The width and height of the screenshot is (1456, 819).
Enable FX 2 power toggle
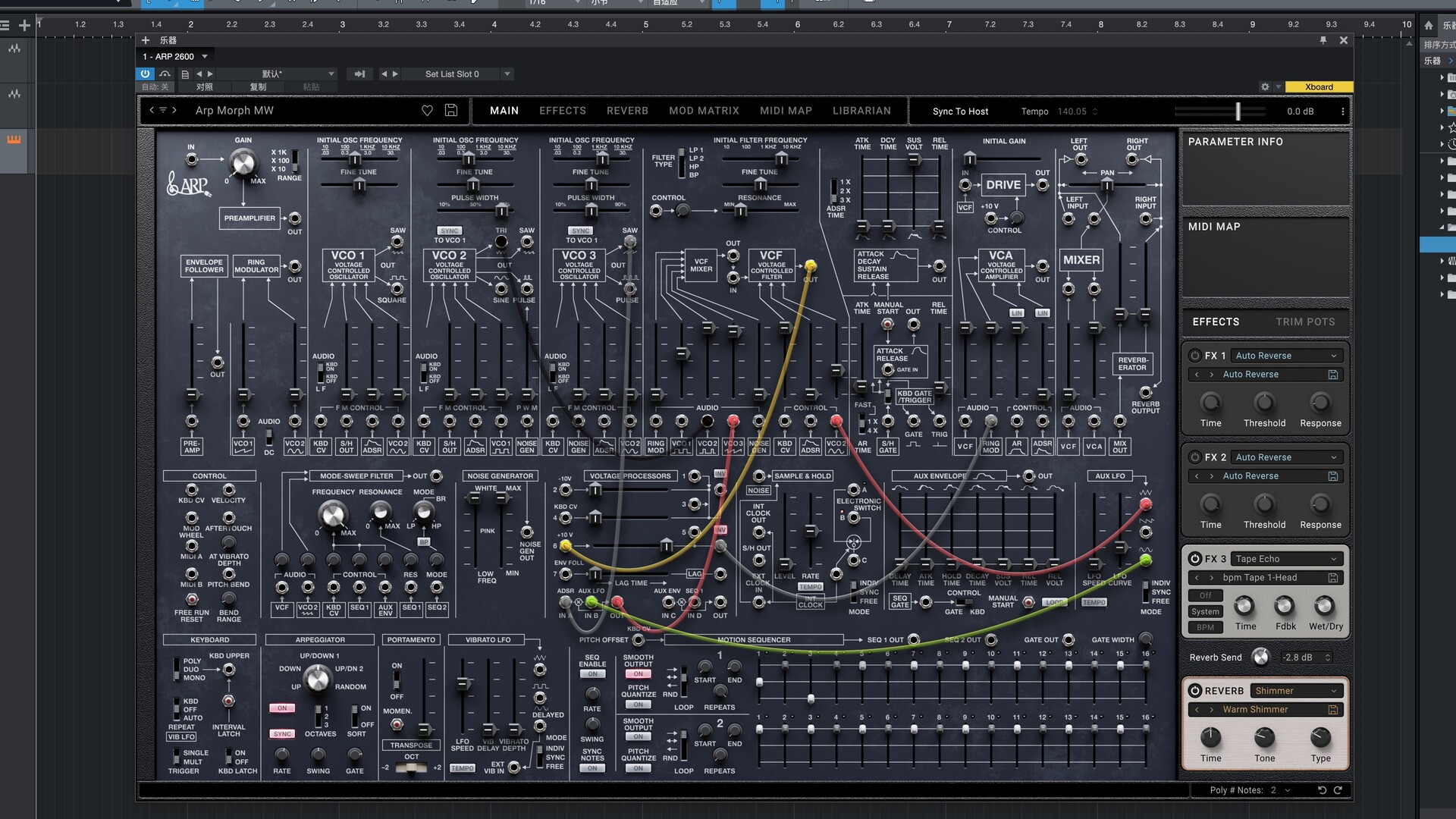pos(1195,457)
